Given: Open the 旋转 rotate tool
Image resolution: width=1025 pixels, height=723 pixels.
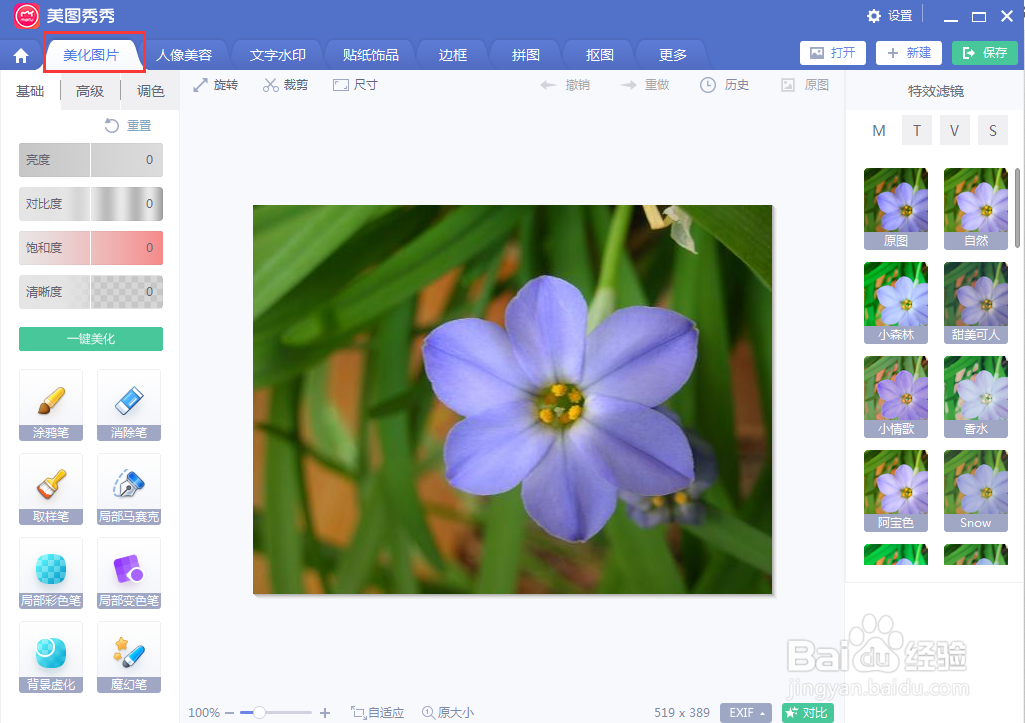Looking at the screenshot, I should pos(216,84).
